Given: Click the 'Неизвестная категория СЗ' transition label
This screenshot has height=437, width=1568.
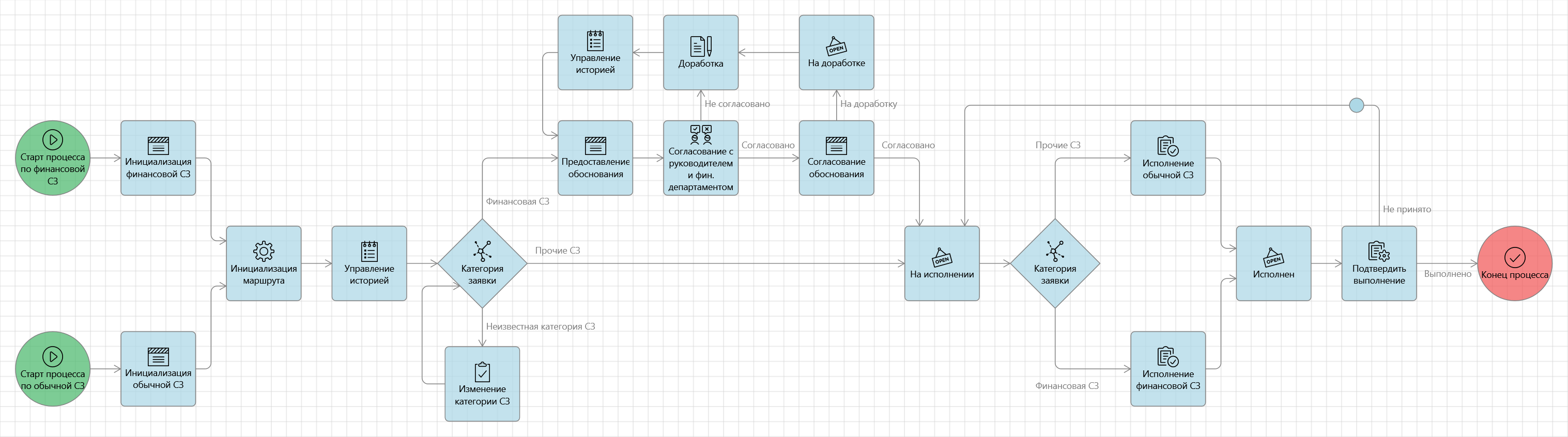Looking at the screenshot, I should [540, 327].
